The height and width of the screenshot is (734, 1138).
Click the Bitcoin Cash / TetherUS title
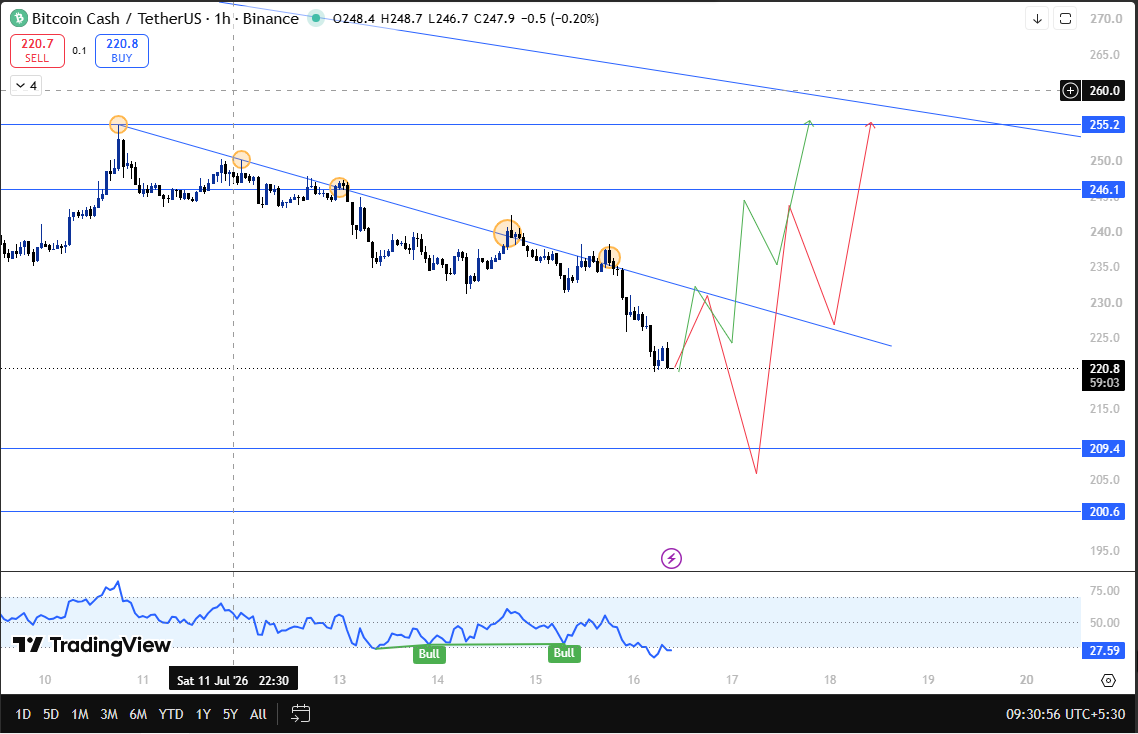coord(116,19)
